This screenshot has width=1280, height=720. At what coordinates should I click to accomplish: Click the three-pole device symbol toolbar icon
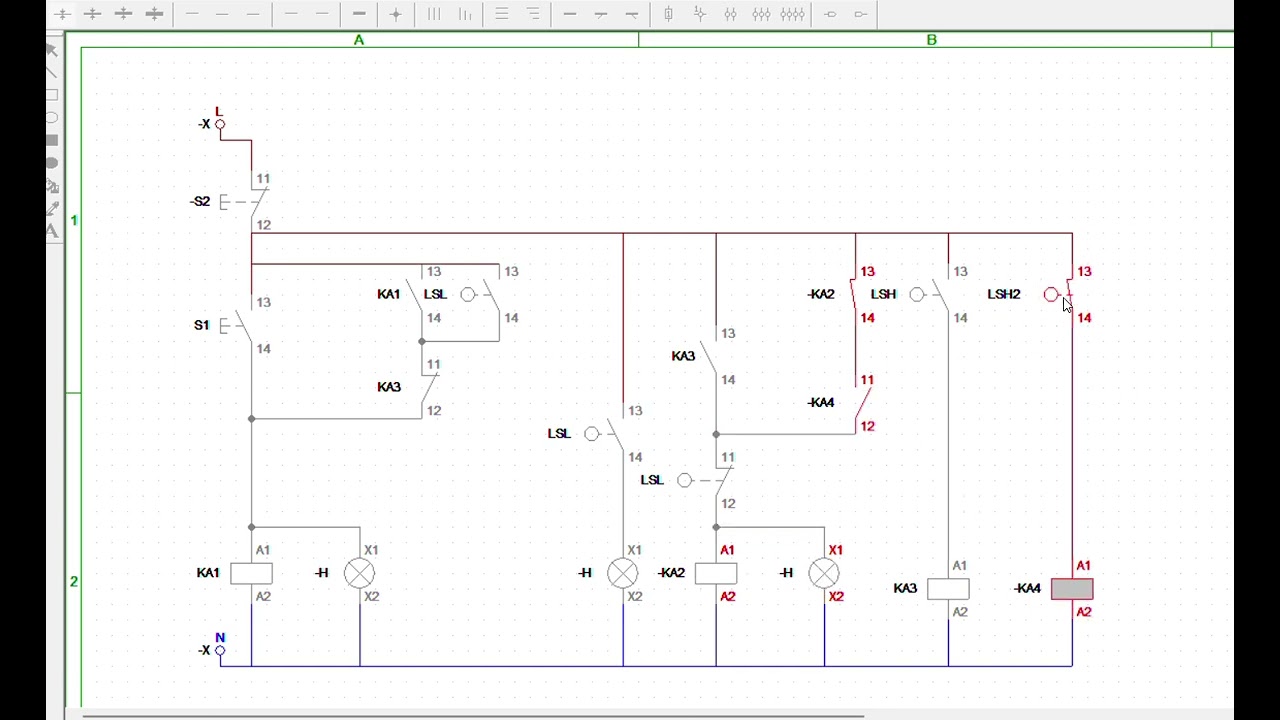tap(761, 14)
